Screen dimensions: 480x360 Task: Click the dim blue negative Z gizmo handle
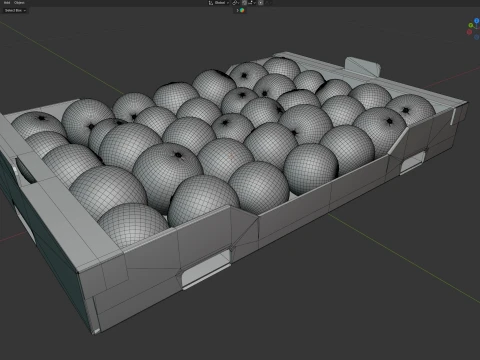click(477, 37)
